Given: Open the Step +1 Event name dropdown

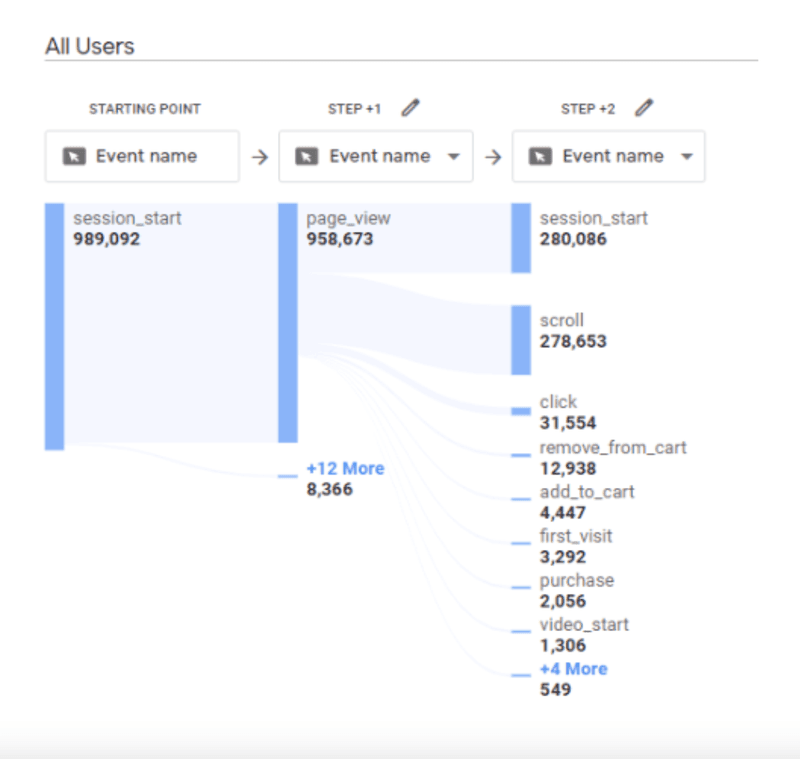Looking at the screenshot, I should pos(452,156).
